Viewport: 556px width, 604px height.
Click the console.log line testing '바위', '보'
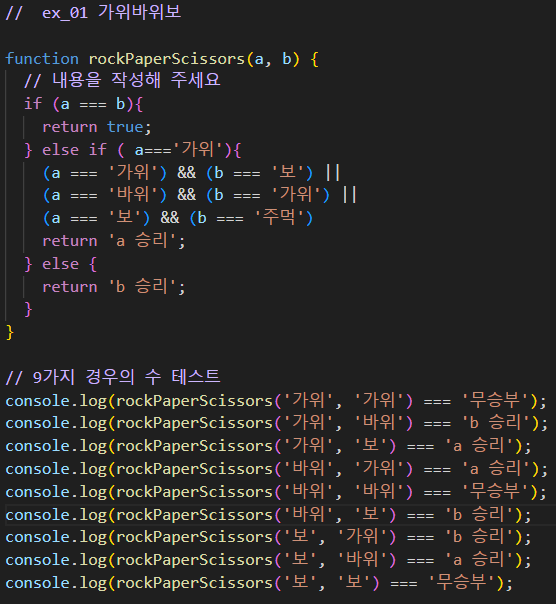coord(268,515)
